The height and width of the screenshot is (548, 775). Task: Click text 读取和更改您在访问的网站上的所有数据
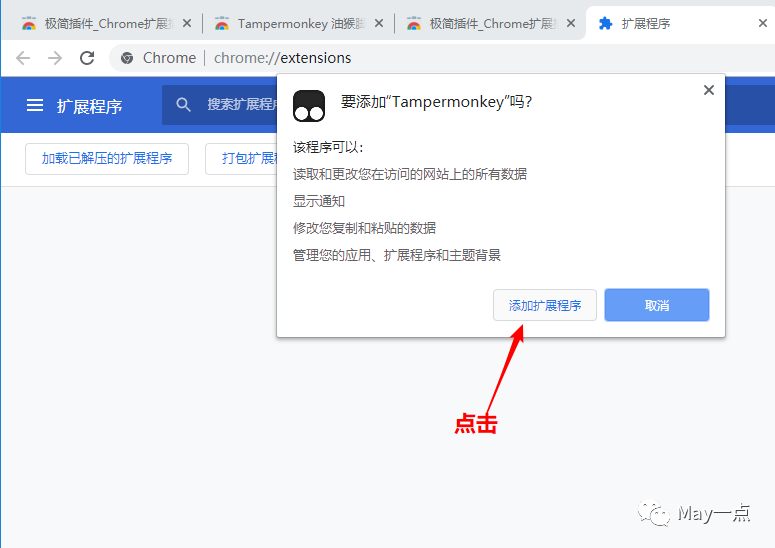tap(410, 174)
